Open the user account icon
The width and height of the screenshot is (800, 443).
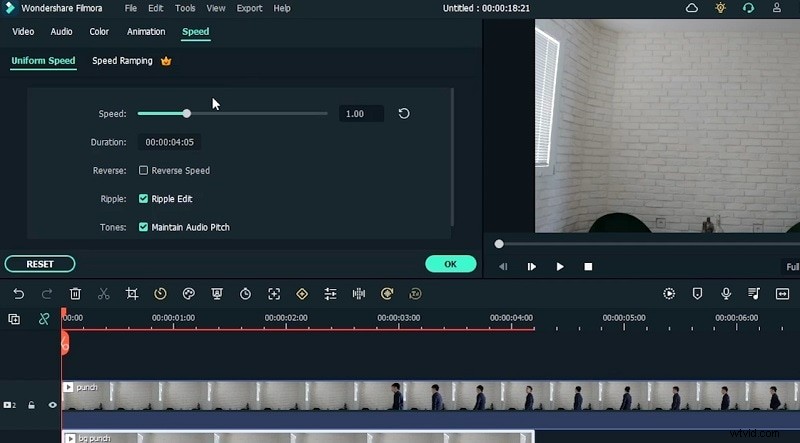[x=777, y=8]
